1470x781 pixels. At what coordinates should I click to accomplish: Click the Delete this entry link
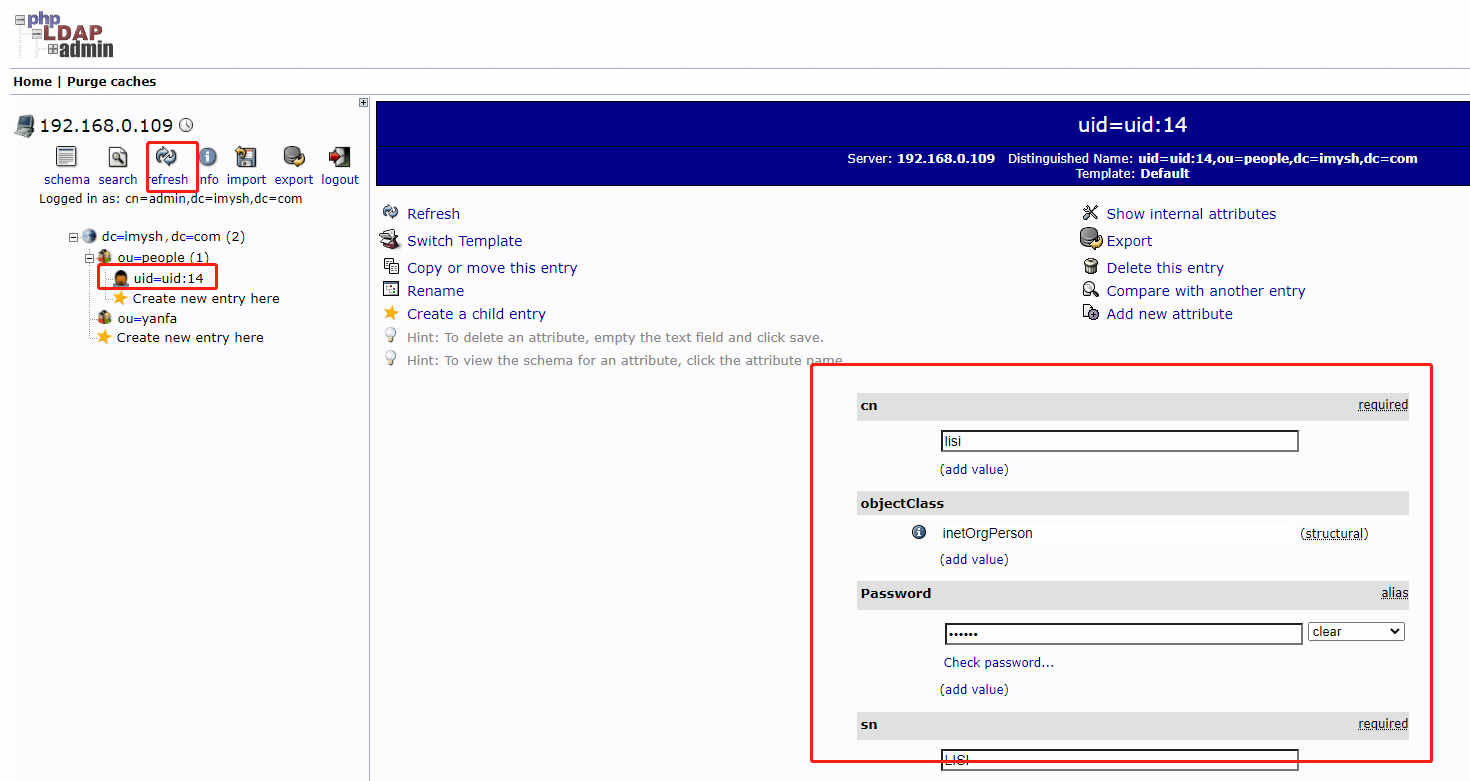(x=1164, y=267)
